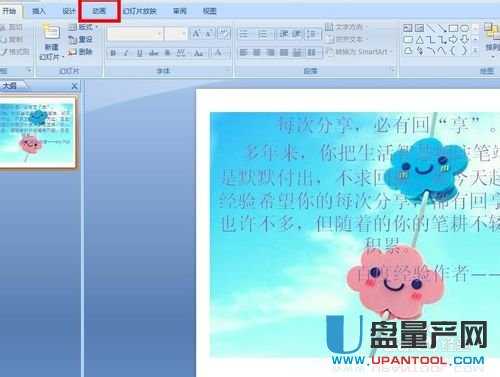Activate the 格式刷 format painter
This screenshot has width=500, height=377.
(x=15, y=52)
